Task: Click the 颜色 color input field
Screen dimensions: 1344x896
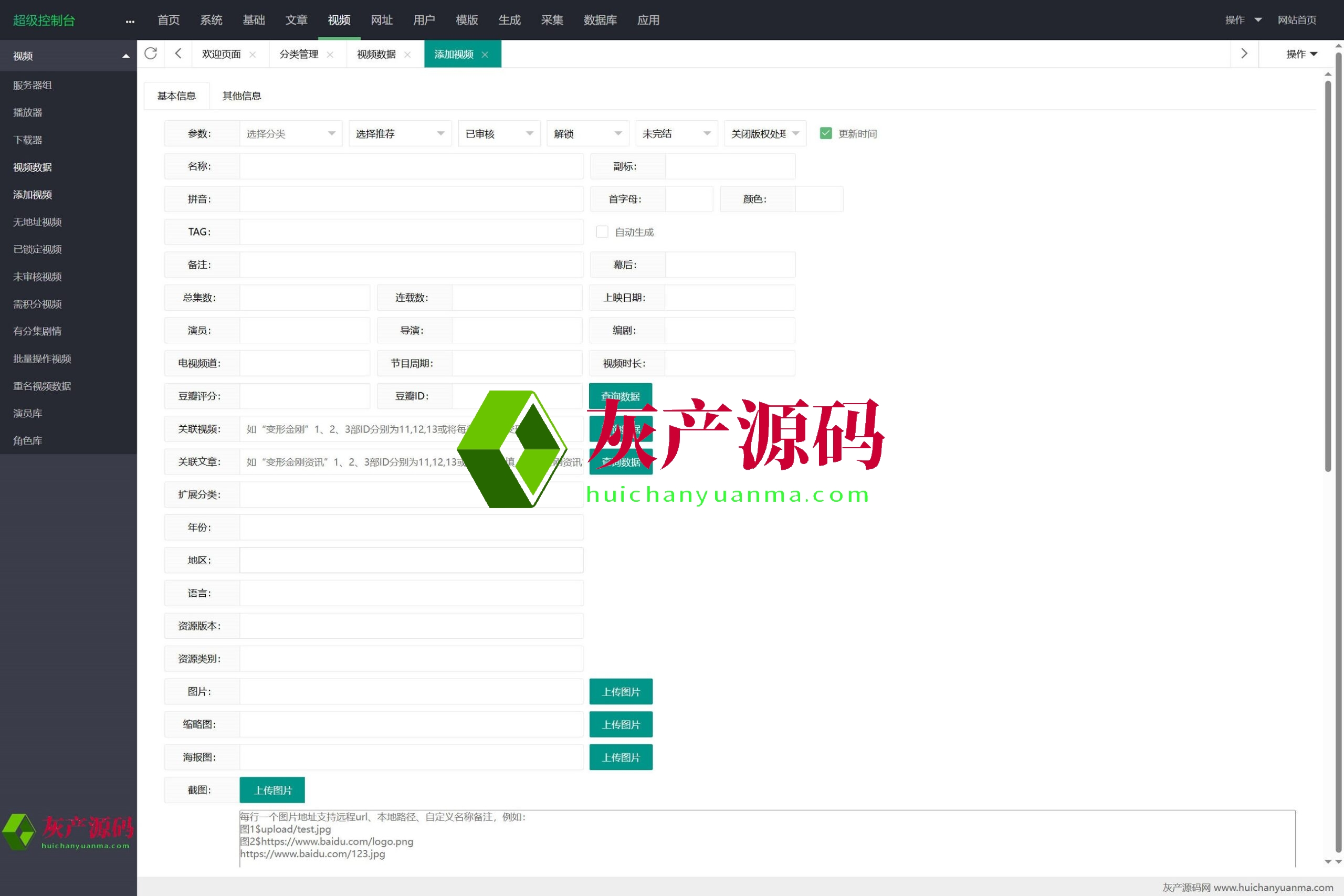Action: (819, 199)
